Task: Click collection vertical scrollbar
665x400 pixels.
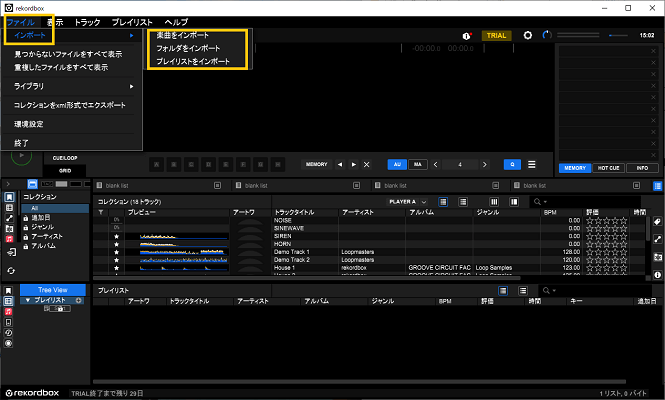Action: tap(648, 229)
